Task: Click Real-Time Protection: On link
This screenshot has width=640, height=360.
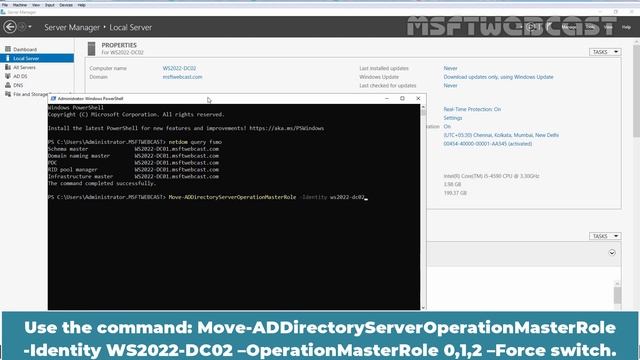Action: click(x=472, y=109)
